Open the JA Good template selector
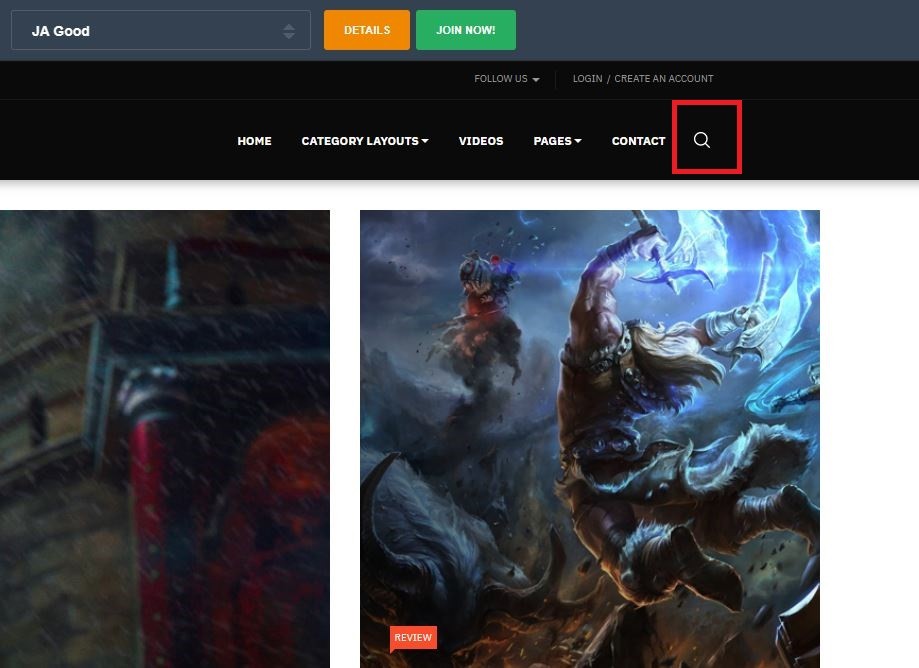This screenshot has width=919, height=668. (161, 30)
